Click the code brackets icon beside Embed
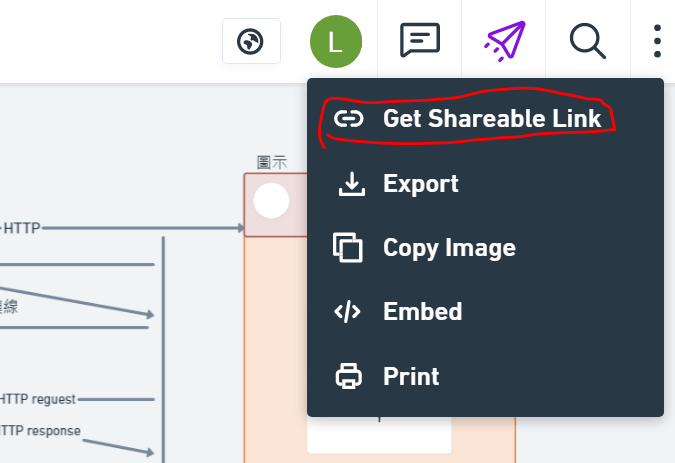 click(348, 312)
